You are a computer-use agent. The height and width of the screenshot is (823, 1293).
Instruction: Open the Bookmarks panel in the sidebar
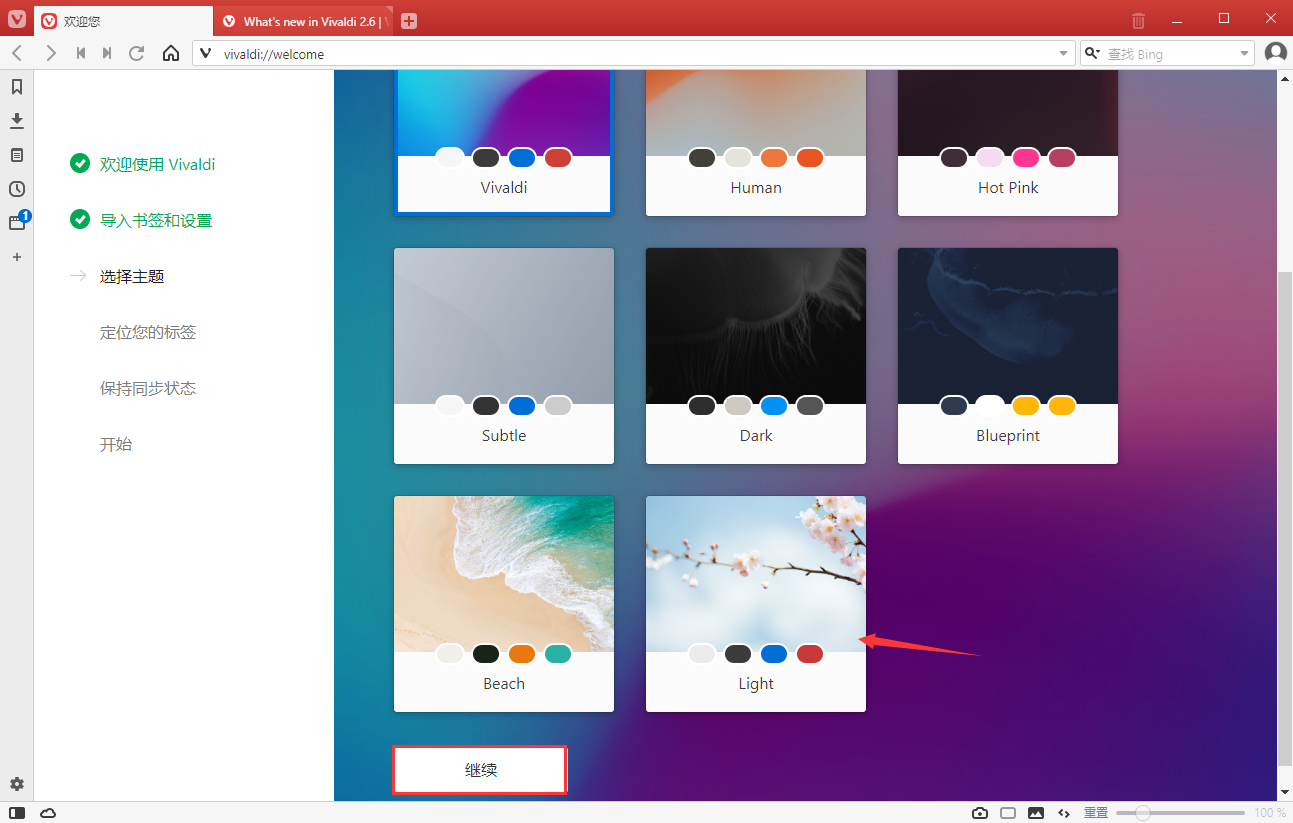click(x=16, y=87)
